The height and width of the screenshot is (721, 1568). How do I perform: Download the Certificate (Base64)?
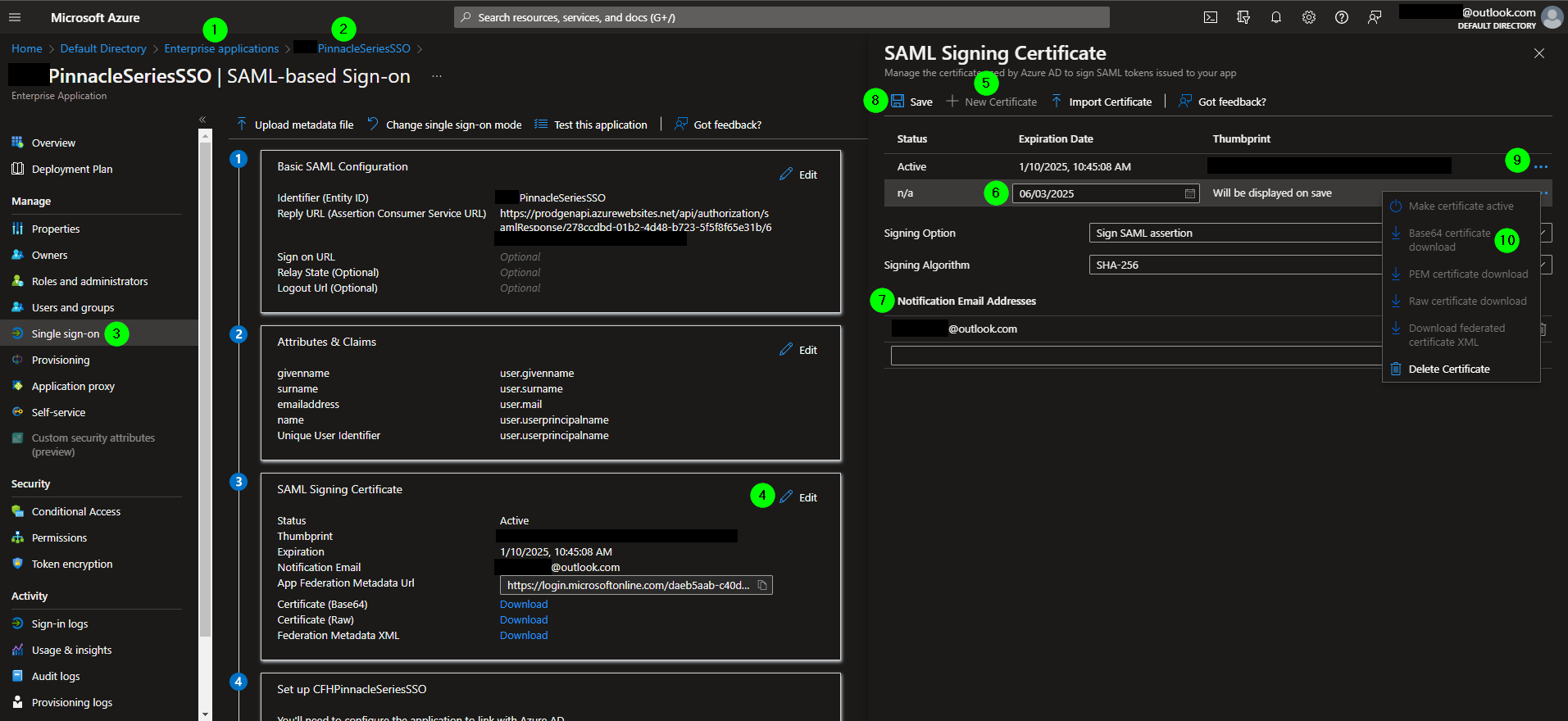(x=524, y=604)
